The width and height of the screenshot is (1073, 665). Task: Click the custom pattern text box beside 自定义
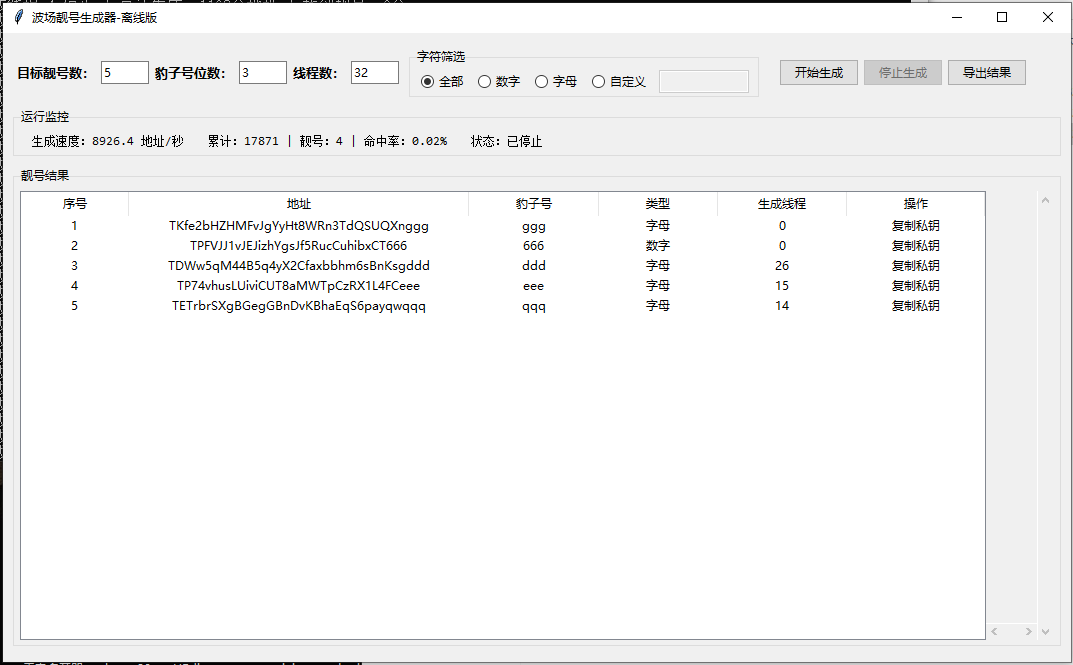point(703,81)
